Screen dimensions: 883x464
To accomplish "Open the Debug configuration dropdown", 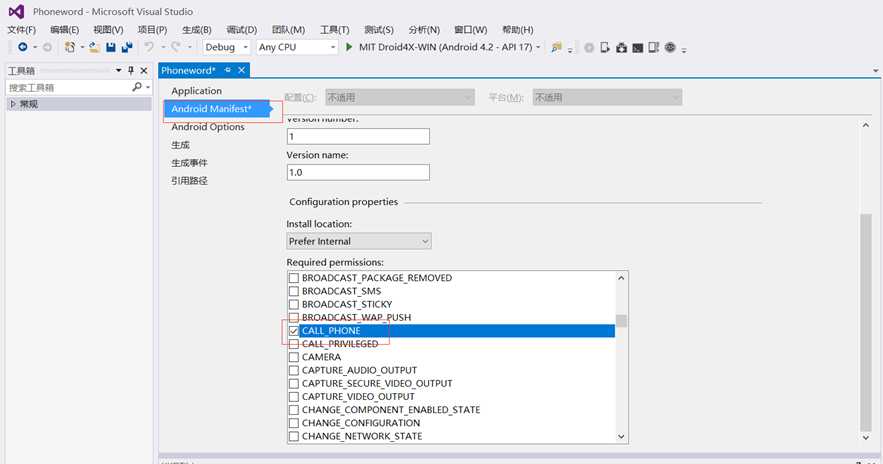I will 226,47.
